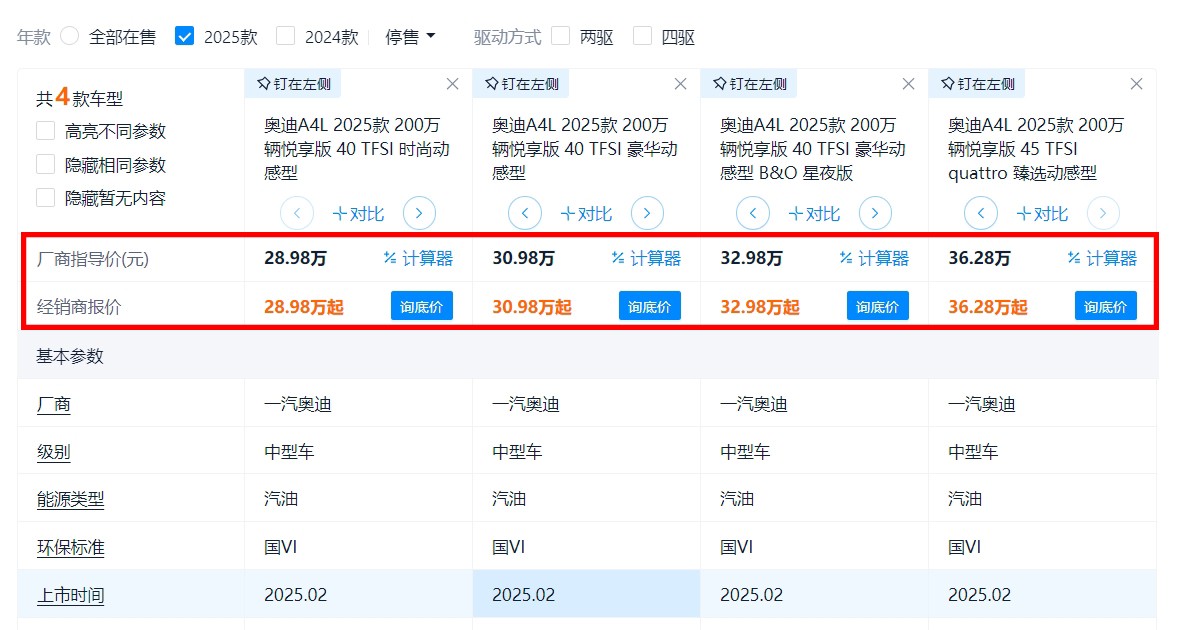1177x630 pixels.
Task: Check the 2024款 checkbox
Action: [285, 36]
